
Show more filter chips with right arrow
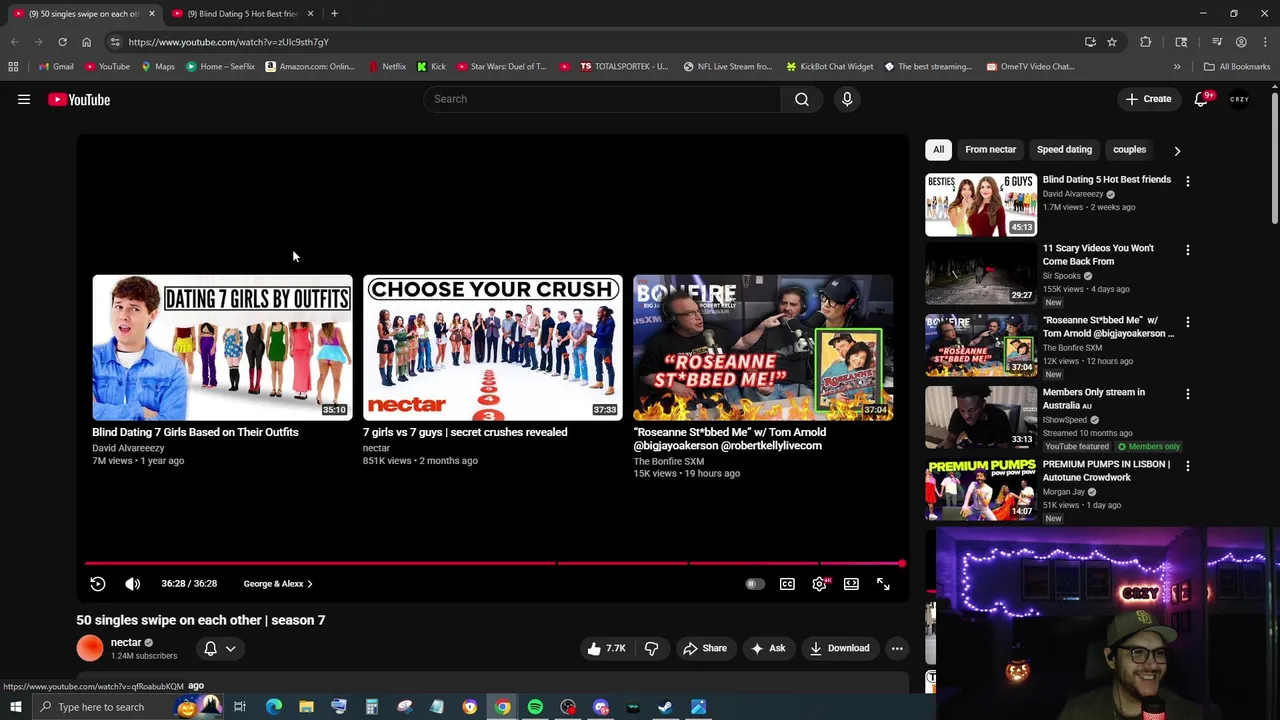(x=1177, y=151)
